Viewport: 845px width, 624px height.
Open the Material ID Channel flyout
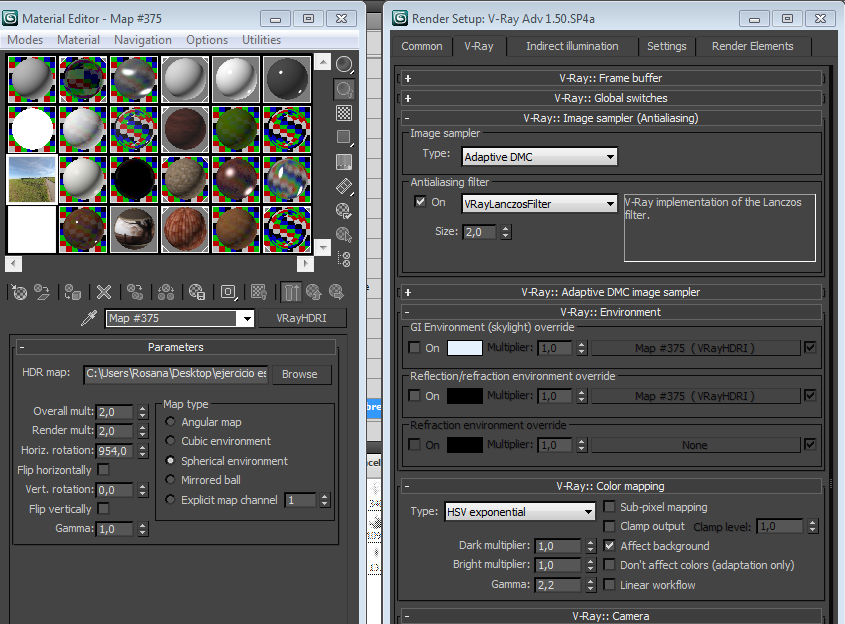tap(228, 293)
